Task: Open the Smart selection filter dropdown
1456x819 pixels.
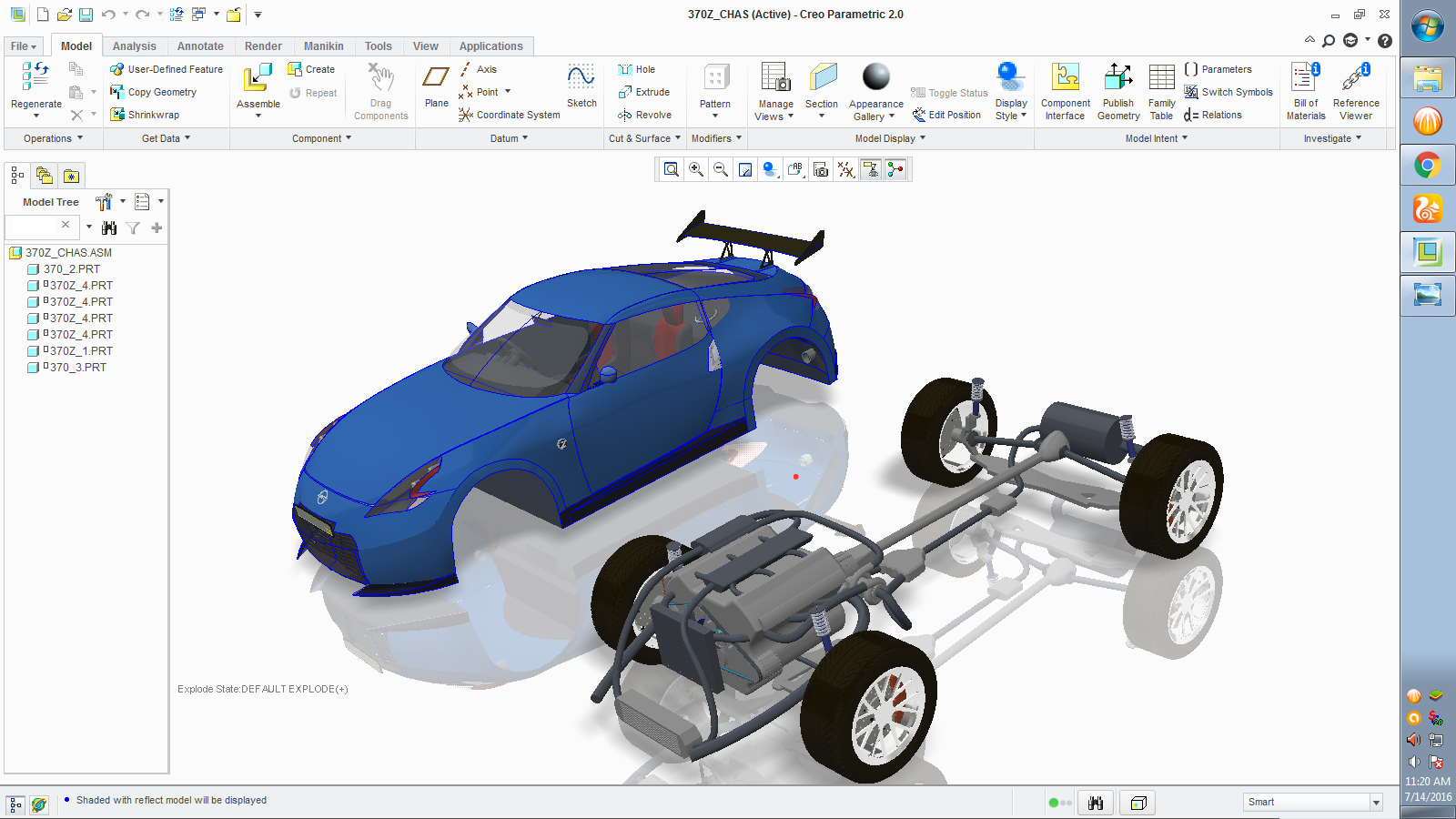Action: [1376, 802]
